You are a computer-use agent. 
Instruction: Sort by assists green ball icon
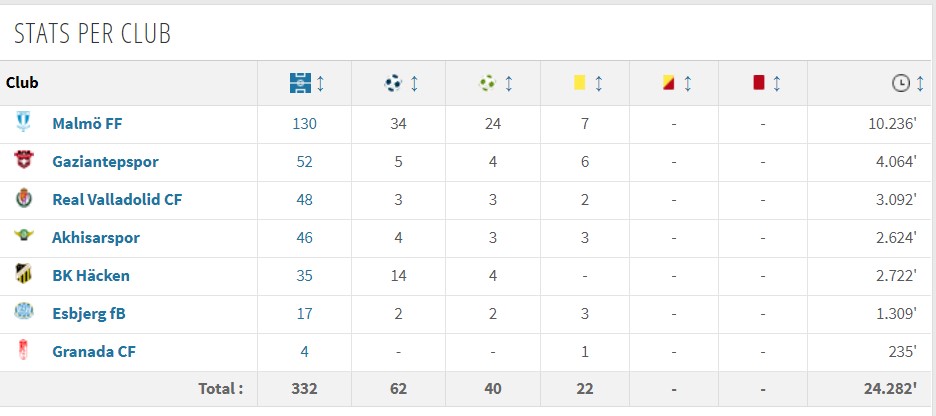(487, 83)
